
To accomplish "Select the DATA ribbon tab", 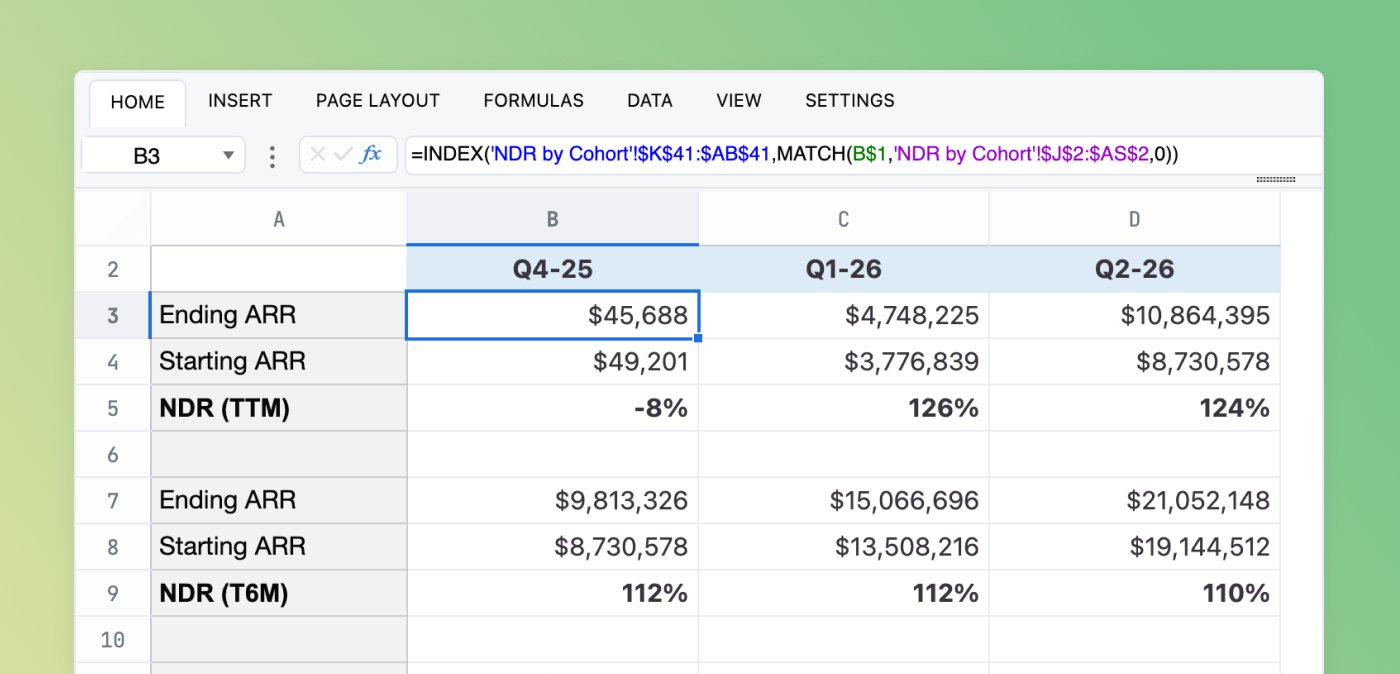I will point(650,101).
